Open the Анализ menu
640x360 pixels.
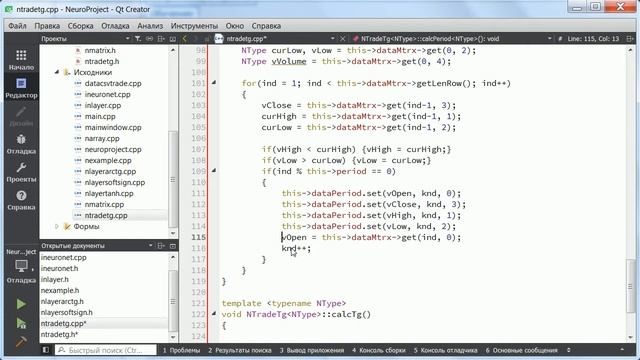150,26
